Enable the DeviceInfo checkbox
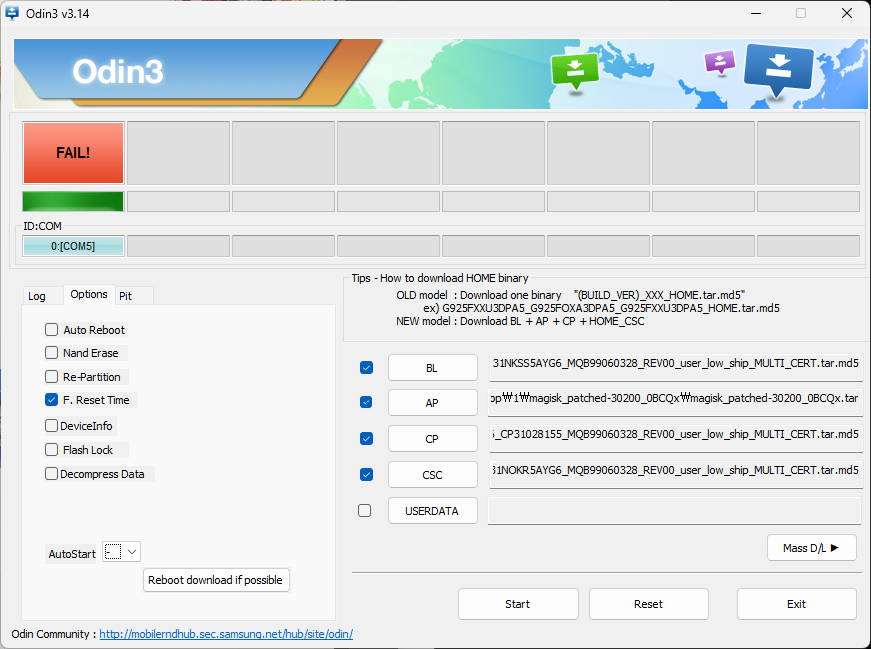Viewport: 871px width, 649px height. 52,426
